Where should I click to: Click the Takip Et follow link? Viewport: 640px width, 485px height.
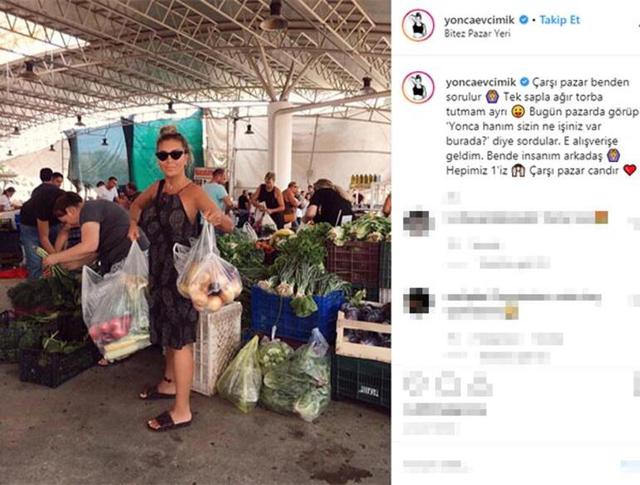560,20
